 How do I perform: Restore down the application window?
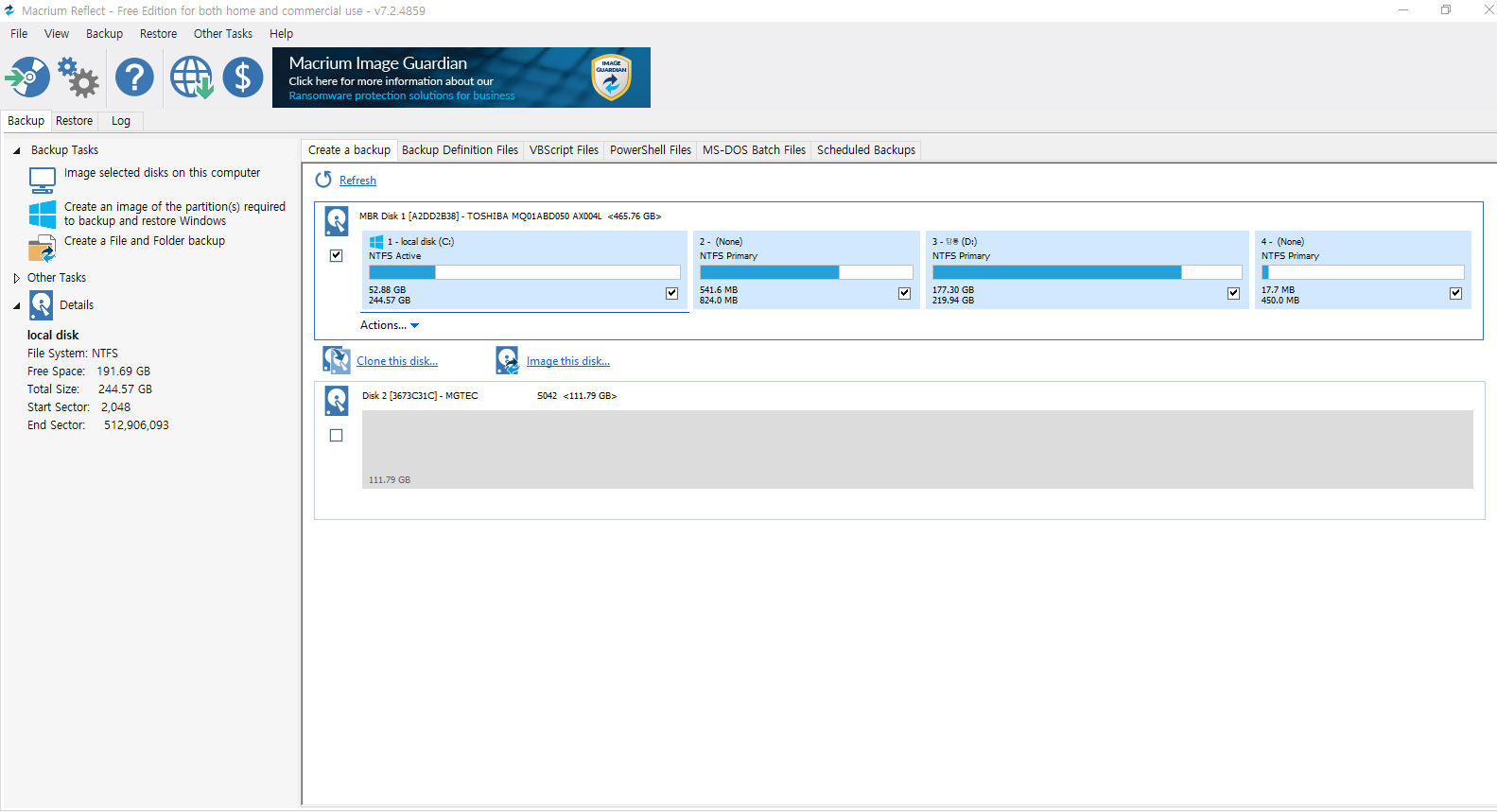1446,10
